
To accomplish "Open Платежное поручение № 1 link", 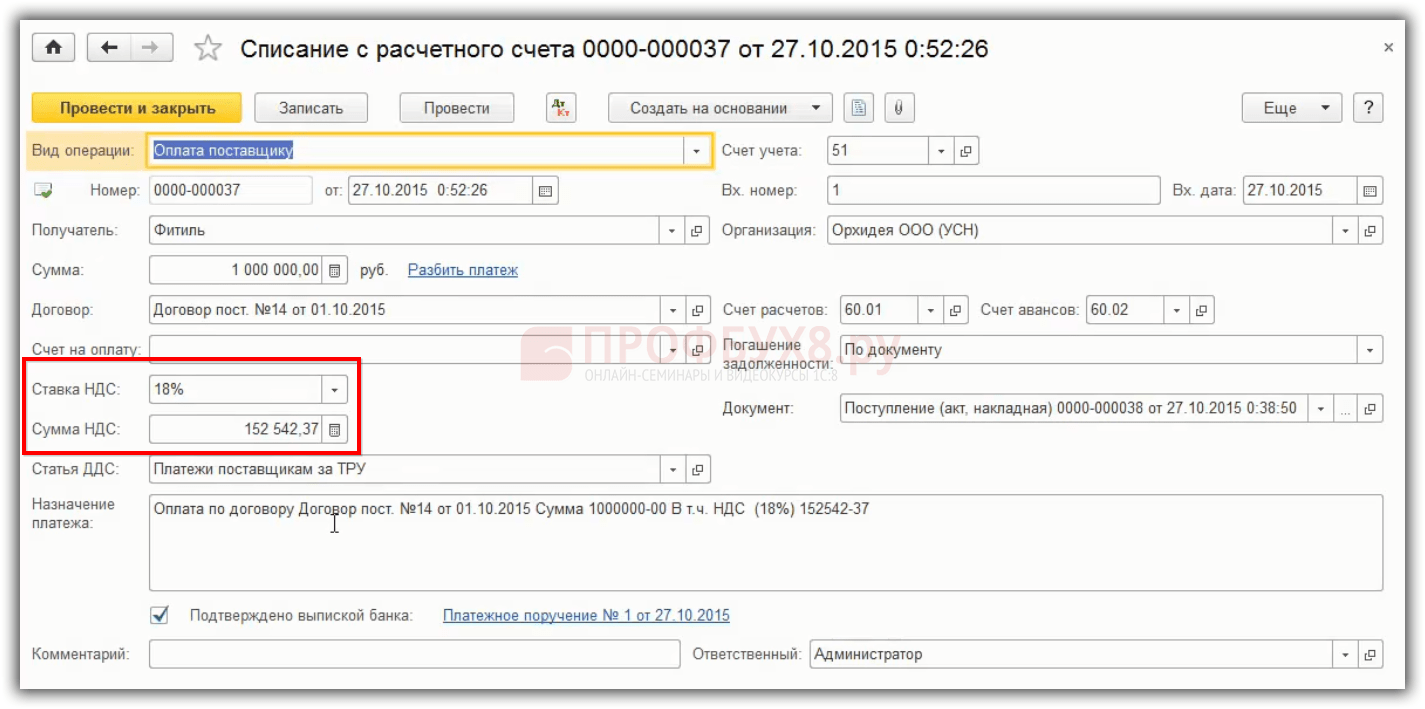I will pyautogui.click(x=586, y=615).
